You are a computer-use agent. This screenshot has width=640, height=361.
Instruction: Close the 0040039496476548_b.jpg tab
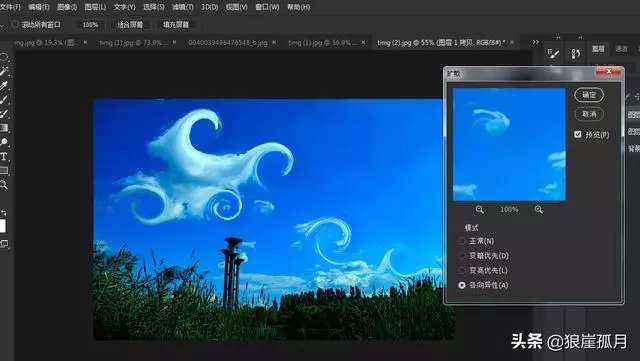[x=274, y=42]
